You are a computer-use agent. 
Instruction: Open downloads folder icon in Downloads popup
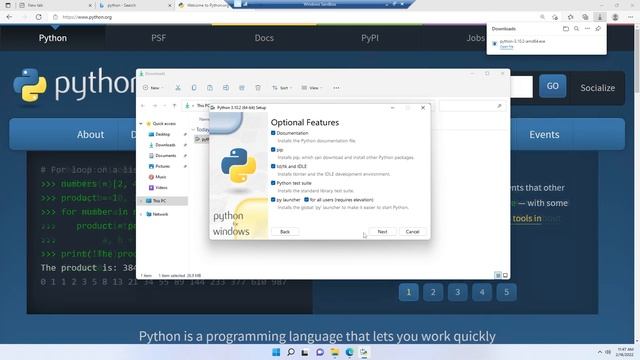pos(566,29)
